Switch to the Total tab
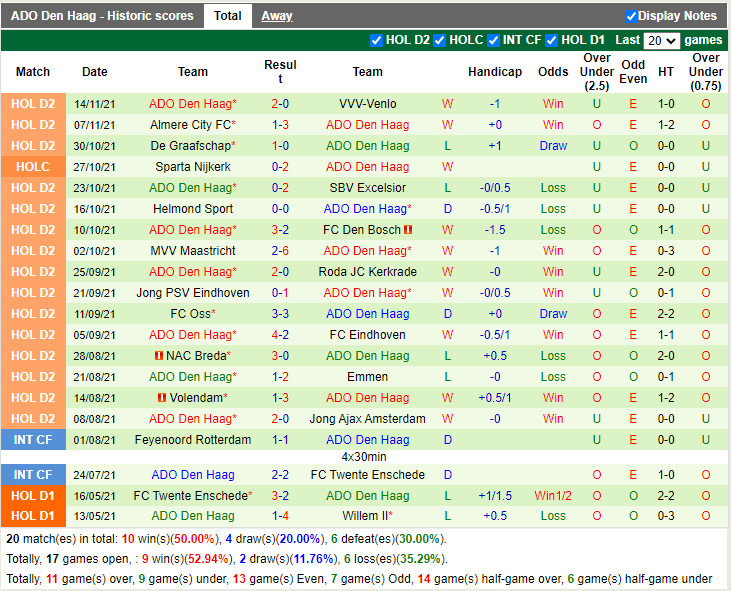This screenshot has height=591, width=731. click(228, 16)
